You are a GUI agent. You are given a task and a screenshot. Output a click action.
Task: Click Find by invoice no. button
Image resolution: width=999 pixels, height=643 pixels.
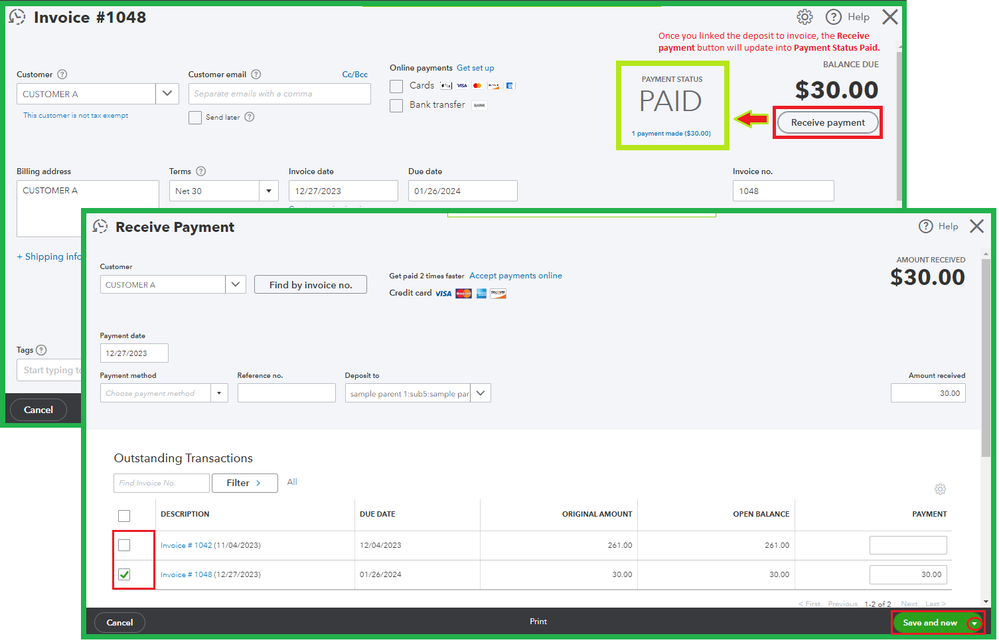click(x=310, y=285)
